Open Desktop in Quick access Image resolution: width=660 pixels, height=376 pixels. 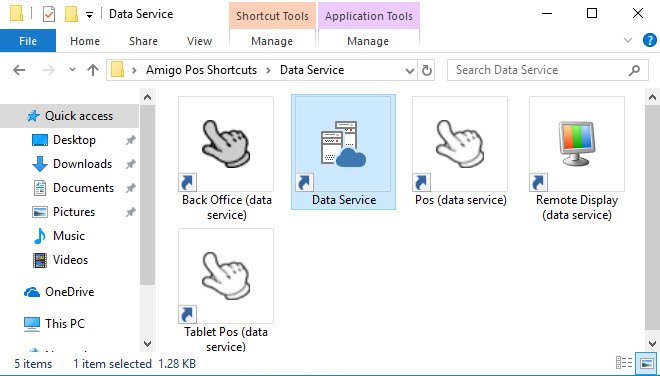tap(74, 140)
